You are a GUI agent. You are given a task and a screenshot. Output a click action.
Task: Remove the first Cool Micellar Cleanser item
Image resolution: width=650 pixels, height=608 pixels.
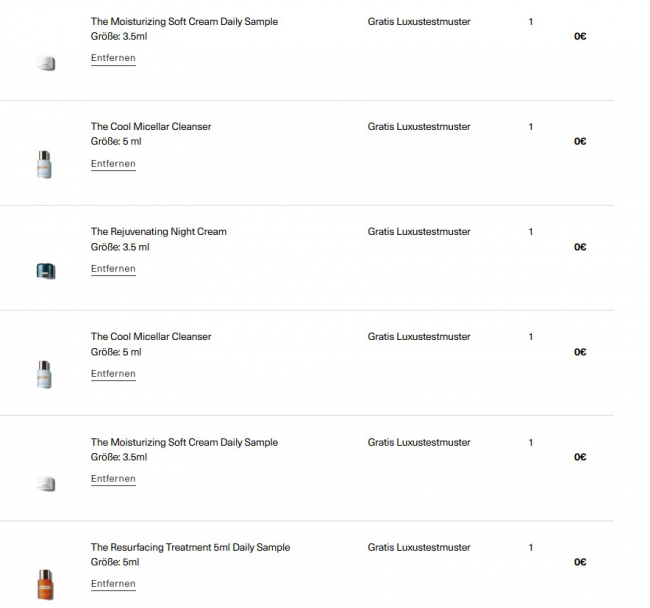click(113, 164)
